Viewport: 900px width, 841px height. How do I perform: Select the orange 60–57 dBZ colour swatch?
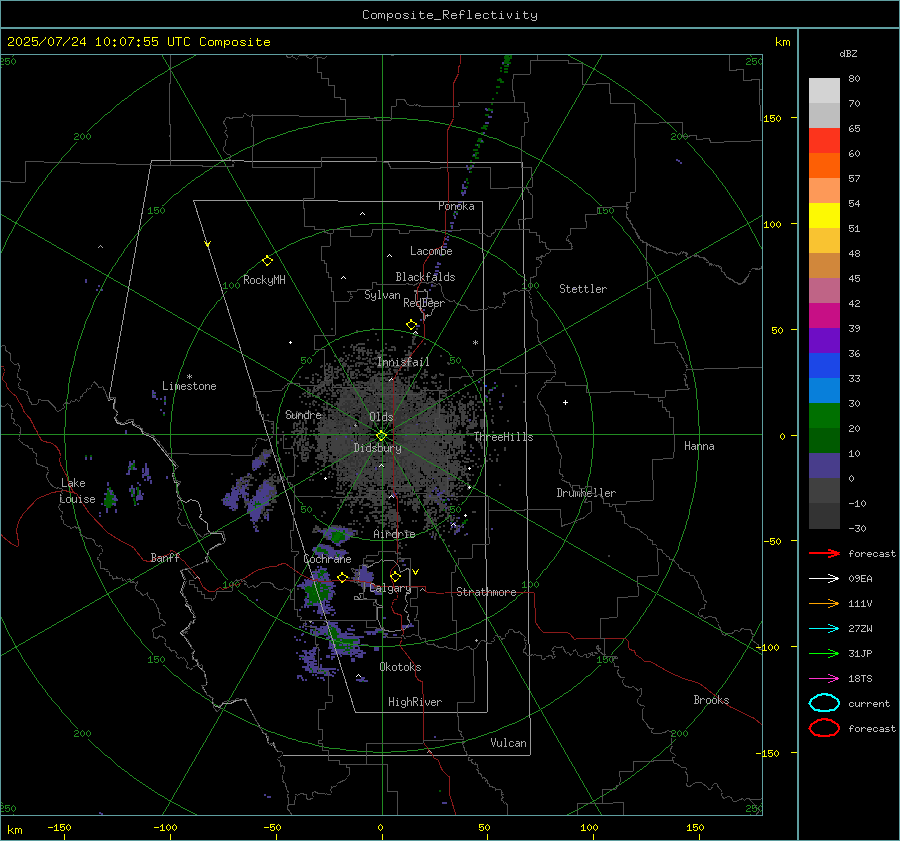pos(824,166)
